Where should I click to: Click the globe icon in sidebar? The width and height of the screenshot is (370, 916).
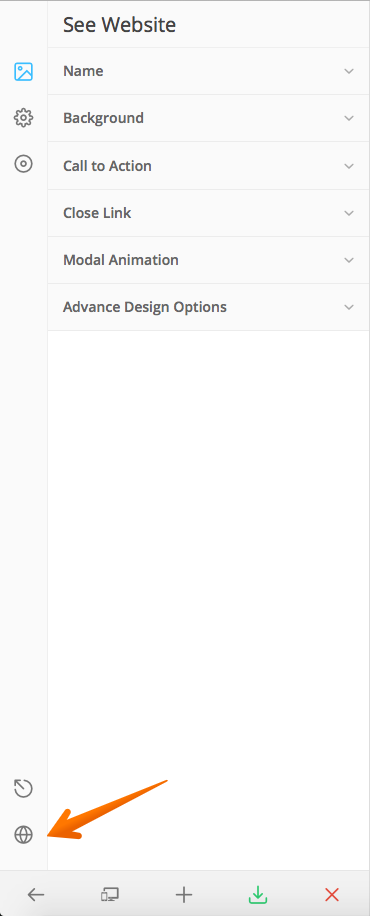coord(23,835)
